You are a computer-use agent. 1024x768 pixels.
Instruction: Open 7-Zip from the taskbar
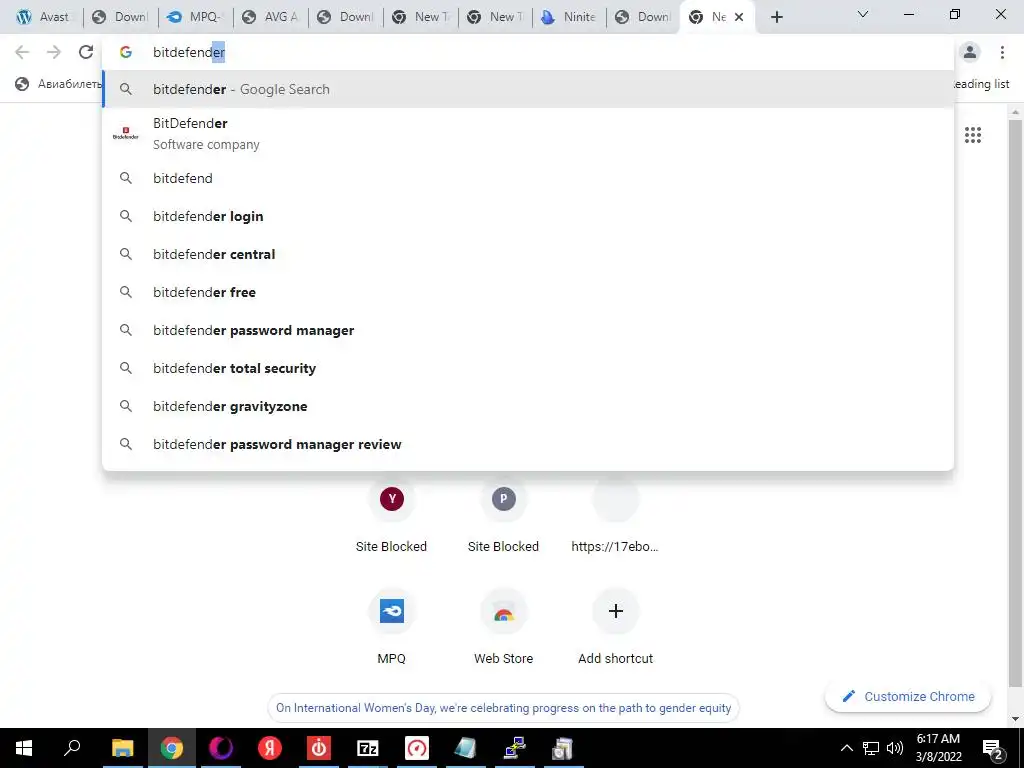(x=368, y=748)
